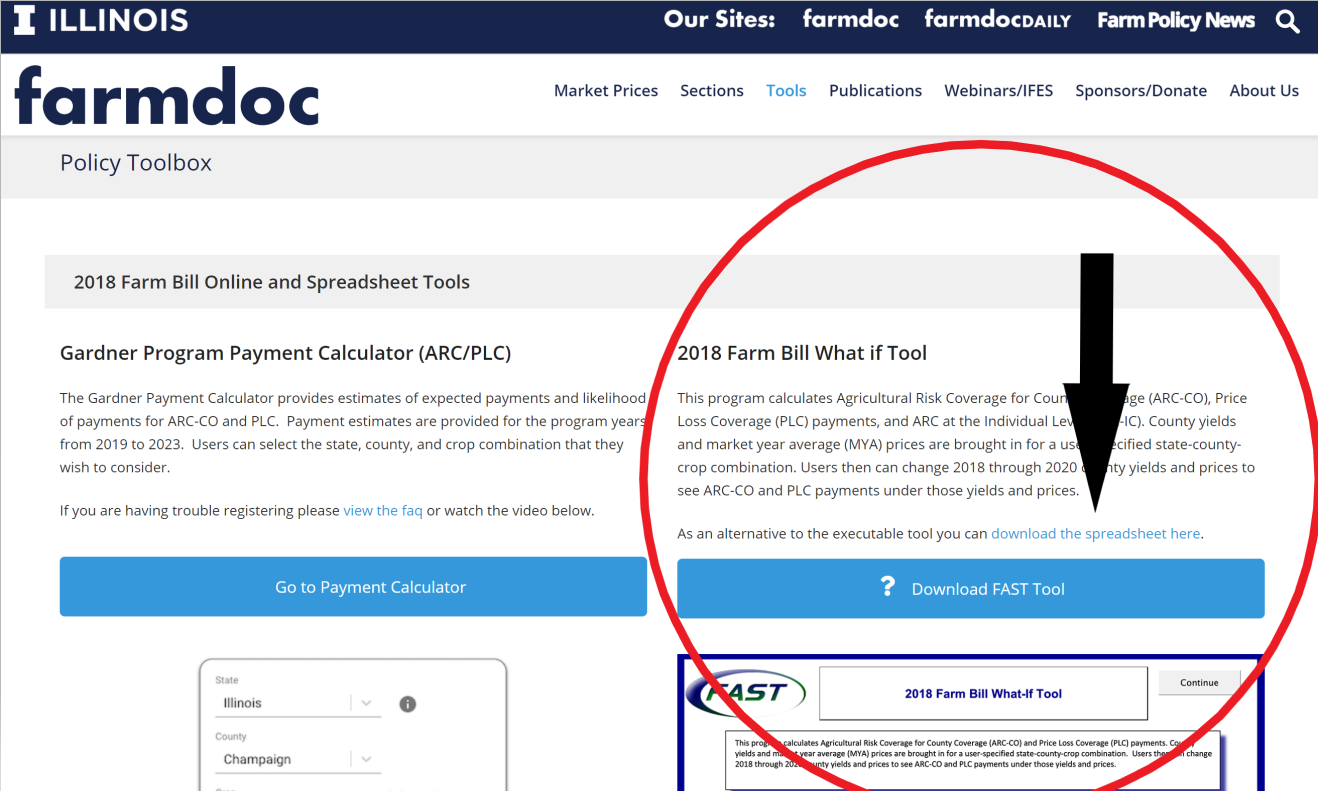Screen dimensions: 1318x791
Task: Click the FAST logo in tool preview
Action: tap(747, 692)
